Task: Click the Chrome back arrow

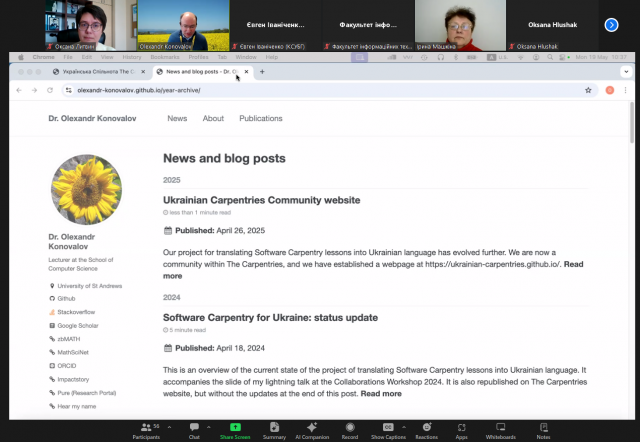Action: coord(19,90)
